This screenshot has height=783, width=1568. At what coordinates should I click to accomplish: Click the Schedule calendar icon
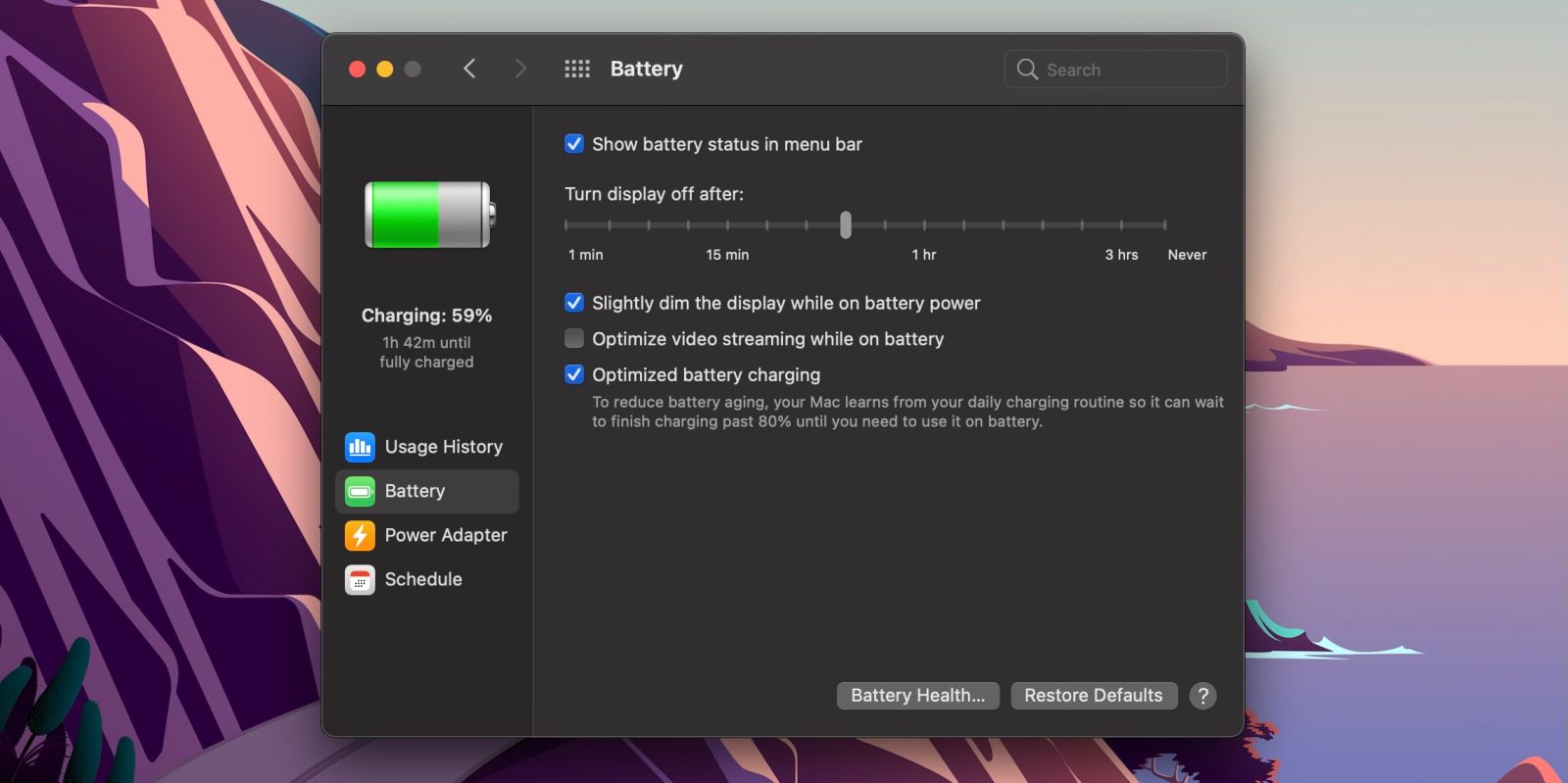pyautogui.click(x=360, y=579)
